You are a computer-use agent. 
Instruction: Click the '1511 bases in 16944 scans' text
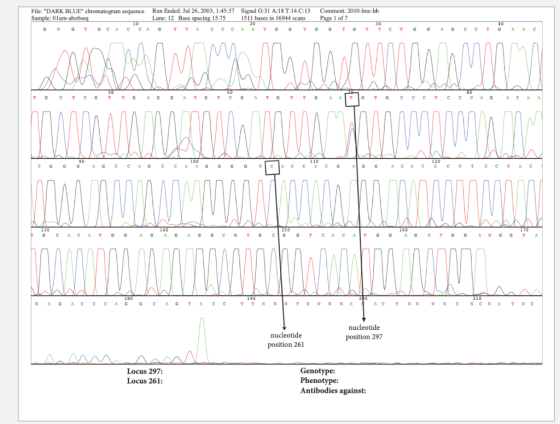tap(273, 18)
